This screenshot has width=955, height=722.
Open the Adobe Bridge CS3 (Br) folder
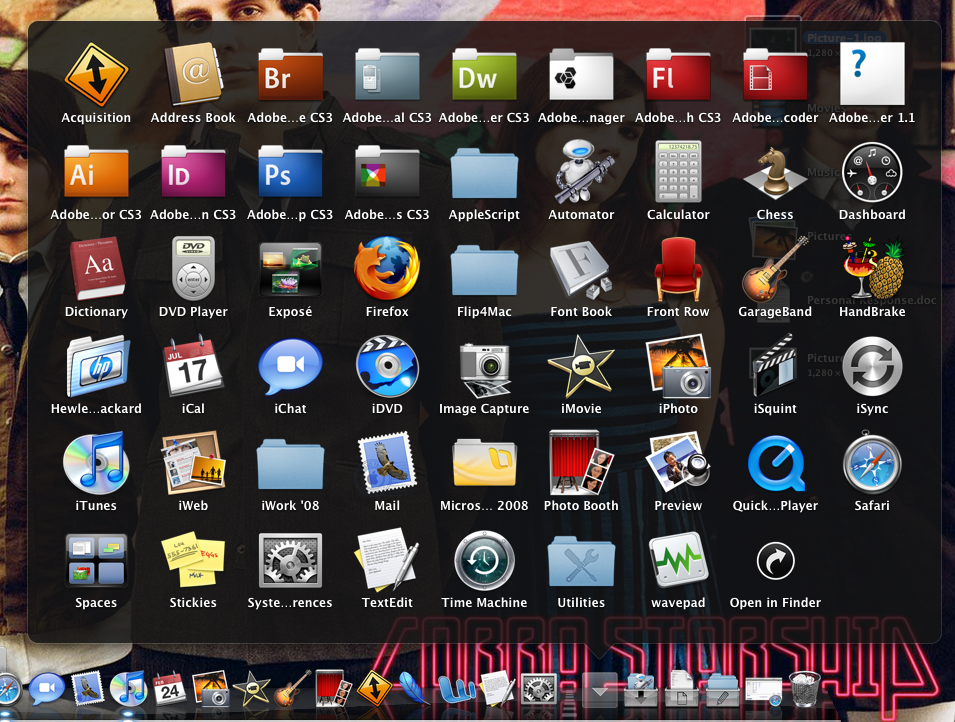(x=290, y=74)
